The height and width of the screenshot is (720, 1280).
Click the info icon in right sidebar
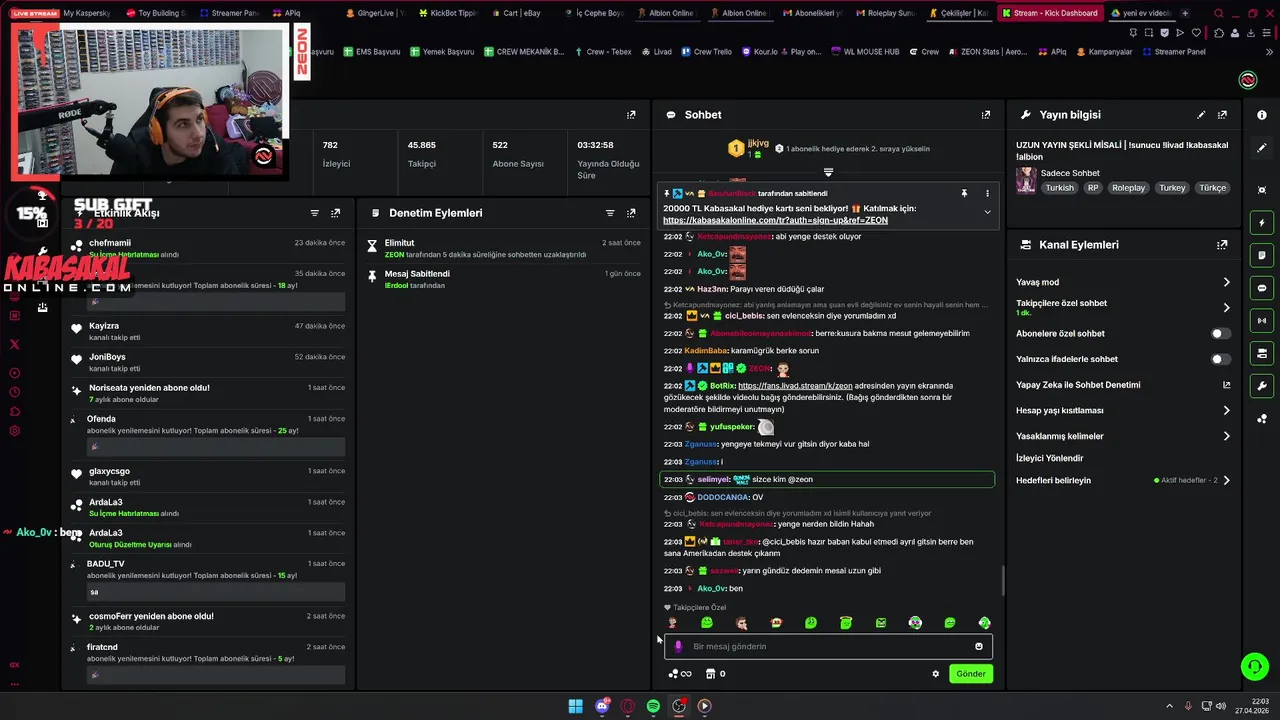click(1262, 115)
